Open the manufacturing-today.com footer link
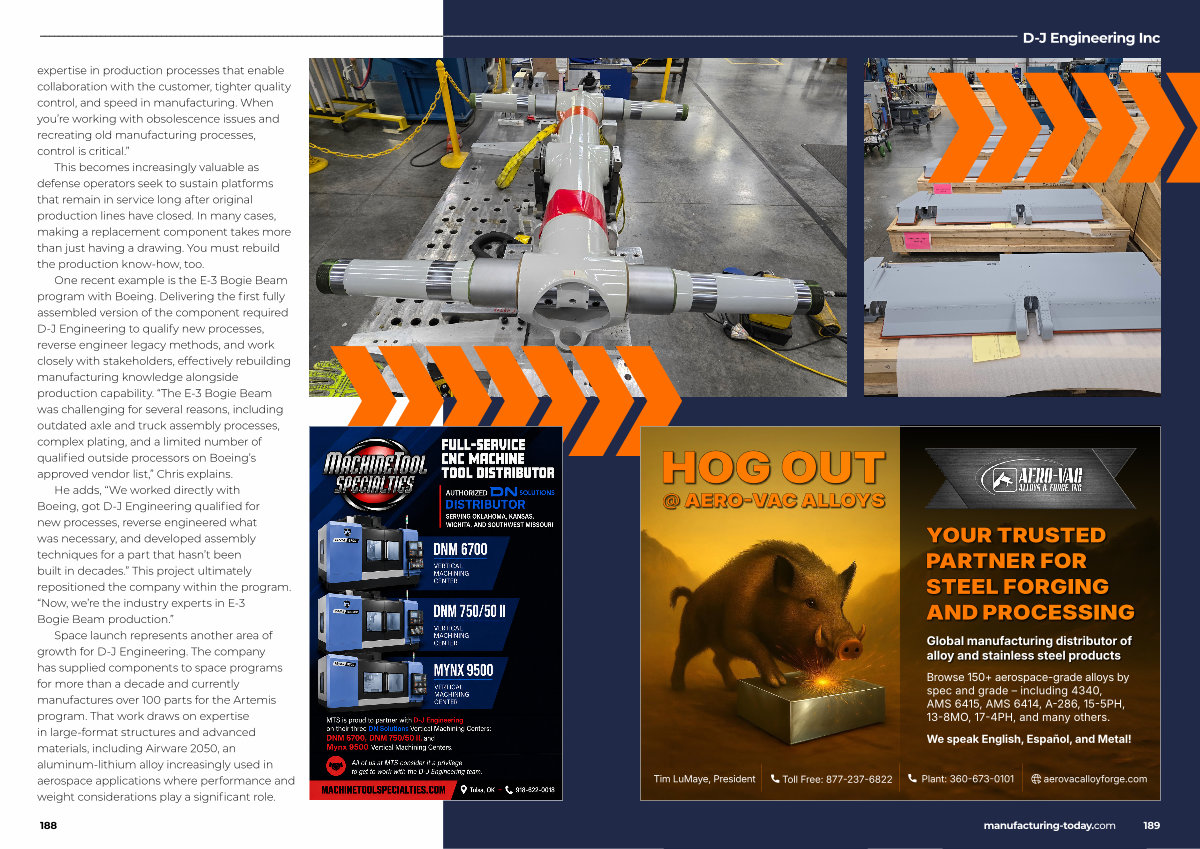The image size is (1200, 849). coord(1049,826)
